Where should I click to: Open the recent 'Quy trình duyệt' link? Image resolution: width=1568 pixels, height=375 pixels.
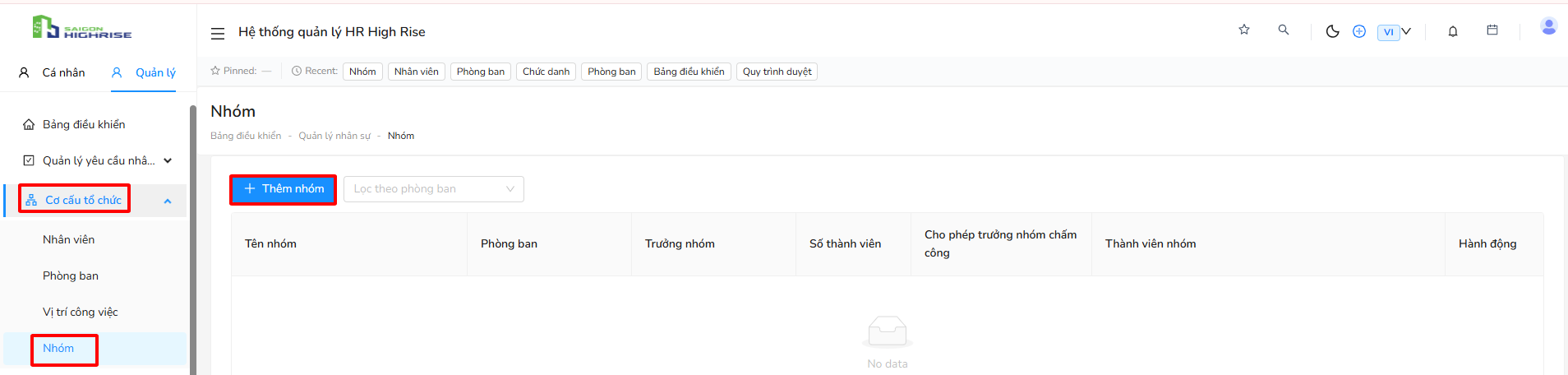[x=777, y=72]
